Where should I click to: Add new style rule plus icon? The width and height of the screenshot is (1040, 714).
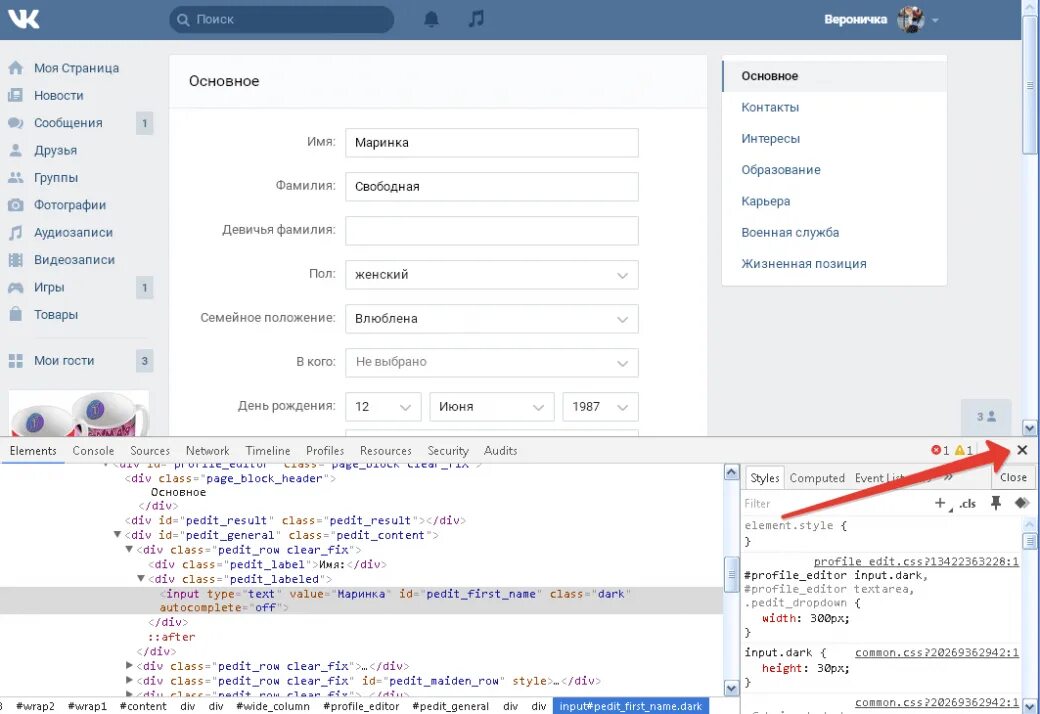pyautogui.click(x=940, y=503)
